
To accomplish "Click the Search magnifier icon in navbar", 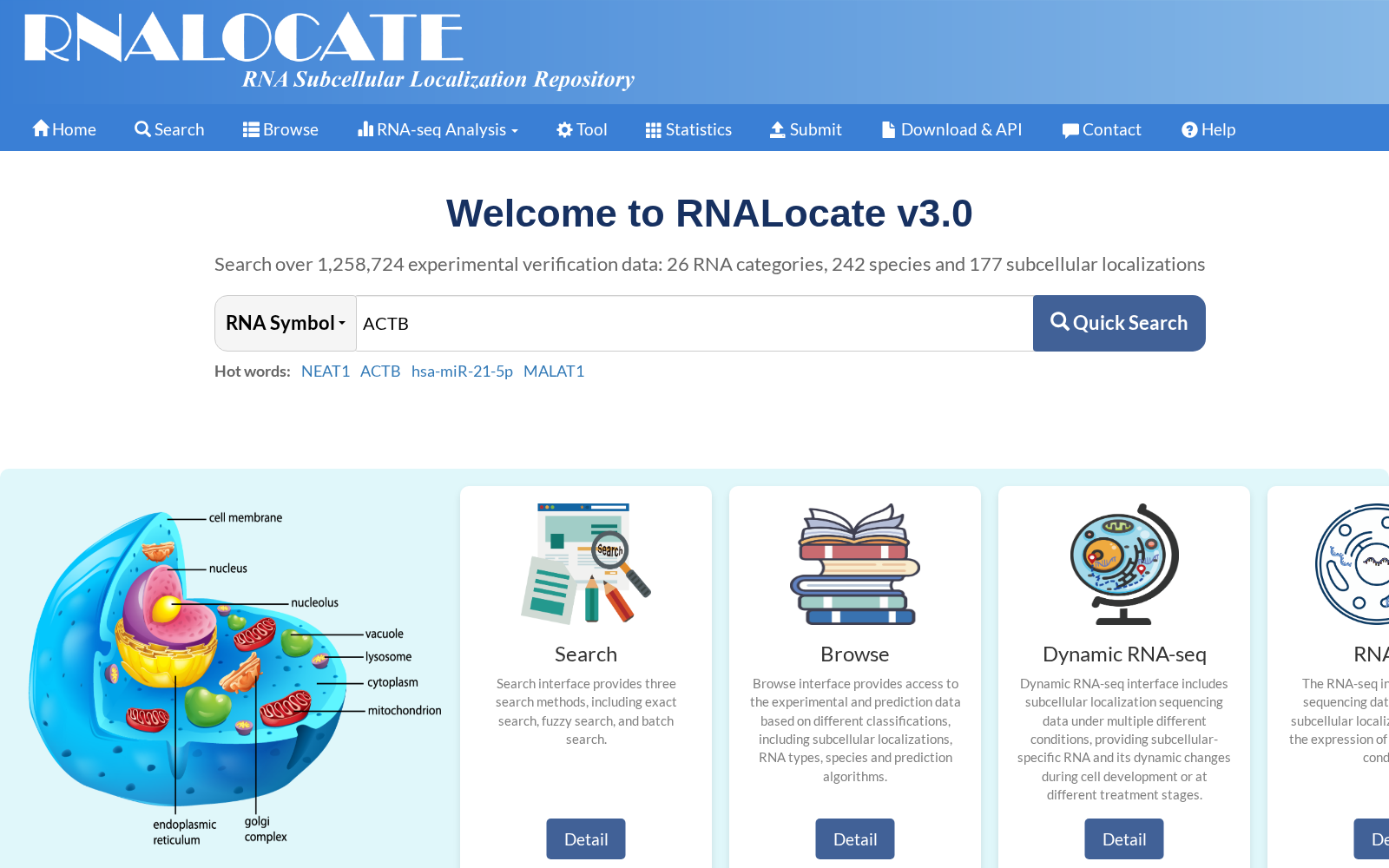I will (143, 129).
